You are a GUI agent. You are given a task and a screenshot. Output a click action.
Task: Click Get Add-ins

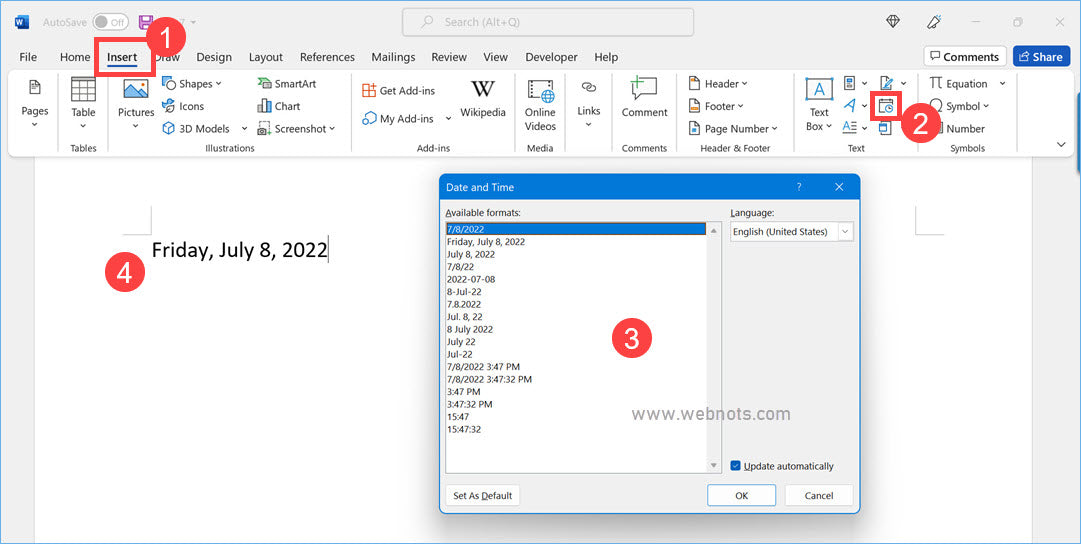[x=398, y=90]
